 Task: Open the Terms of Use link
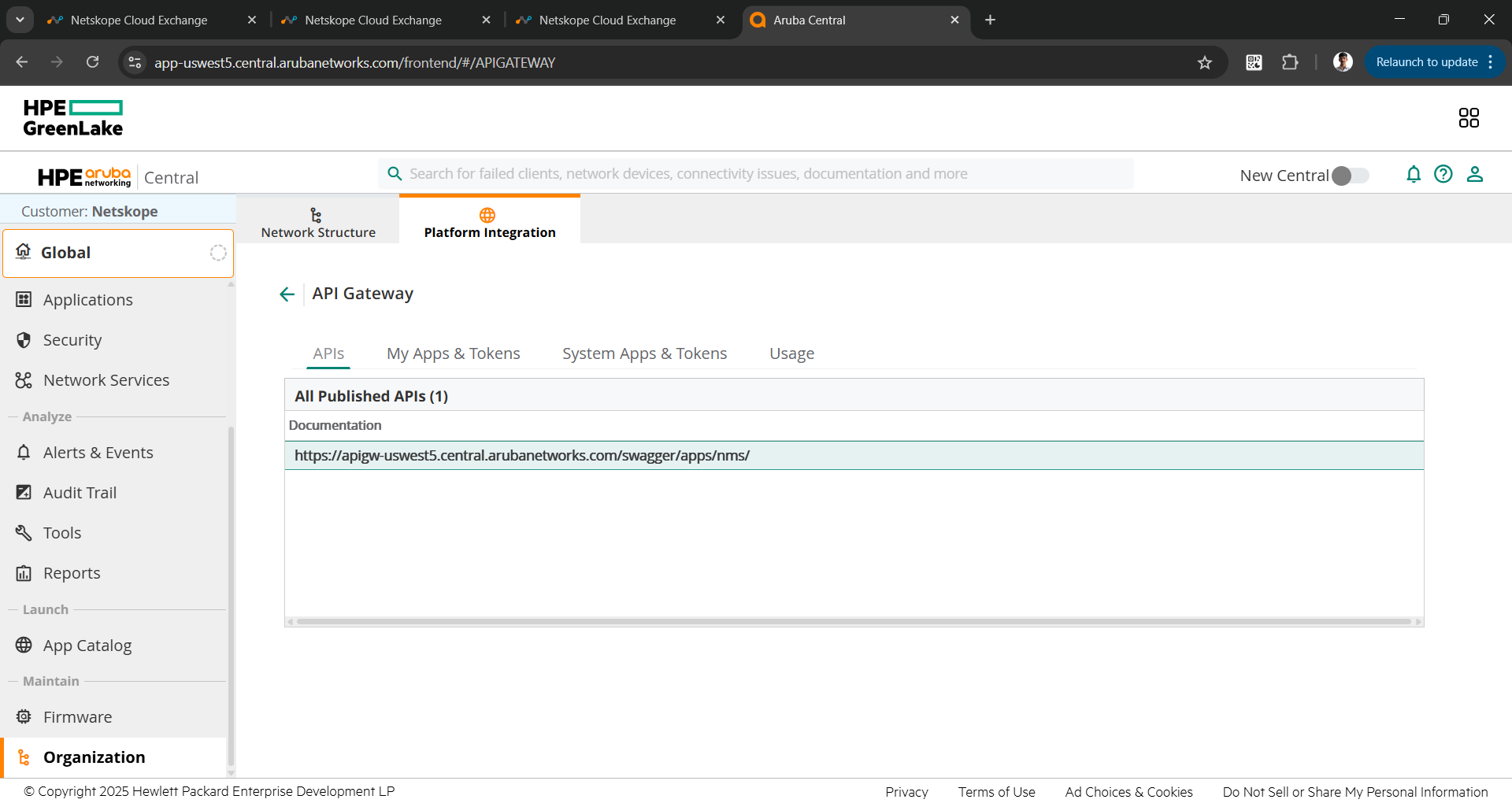[997, 791]
